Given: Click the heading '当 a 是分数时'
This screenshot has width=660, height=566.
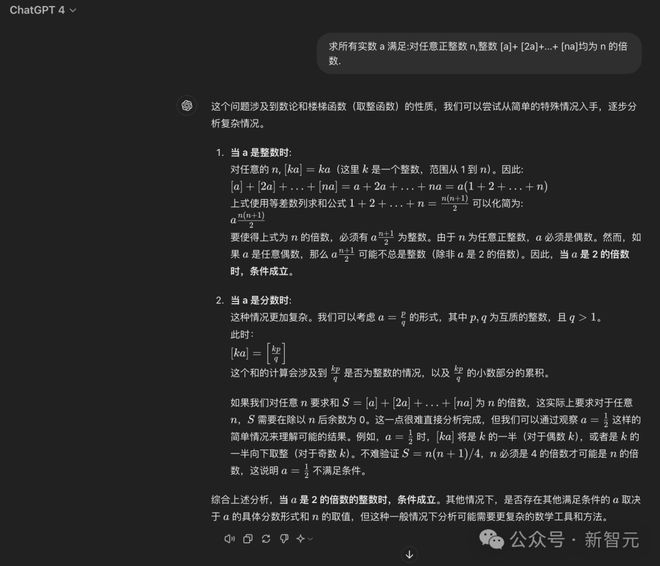Looking at the screenshot, I should [261, 300].
